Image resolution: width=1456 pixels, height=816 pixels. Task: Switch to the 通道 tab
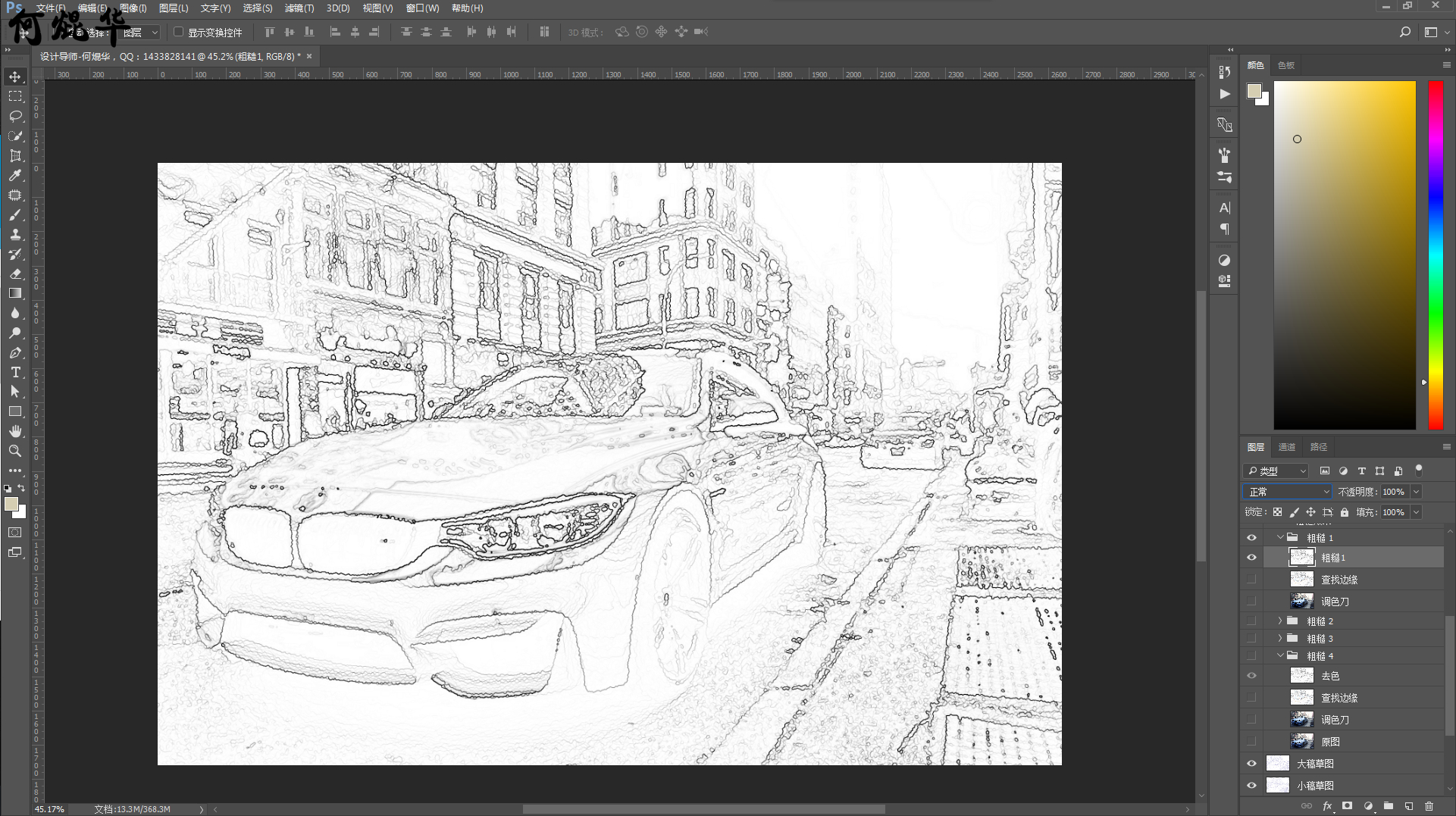tap(1286, 447)
